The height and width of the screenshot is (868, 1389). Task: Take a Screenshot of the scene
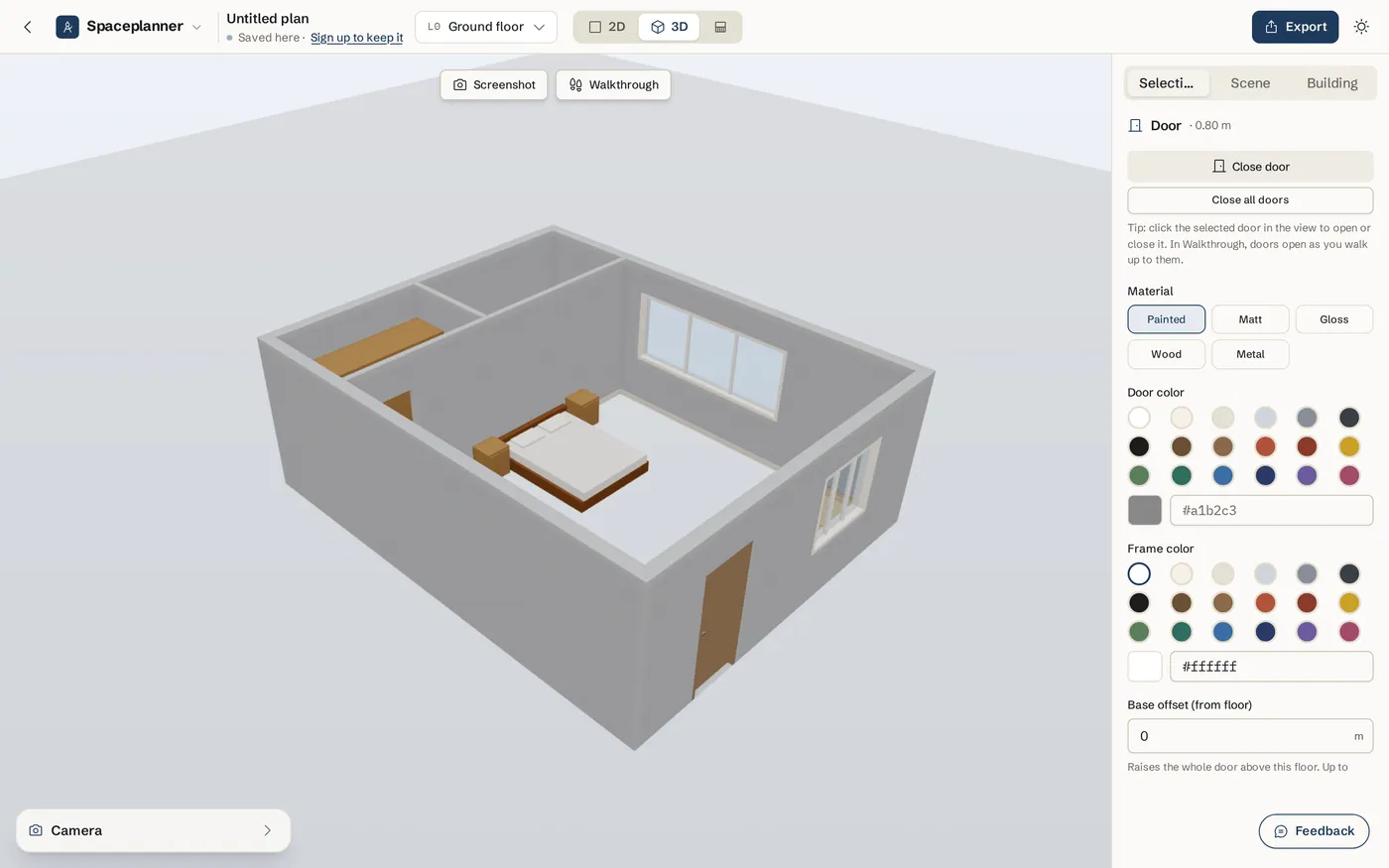click(493, 85)
